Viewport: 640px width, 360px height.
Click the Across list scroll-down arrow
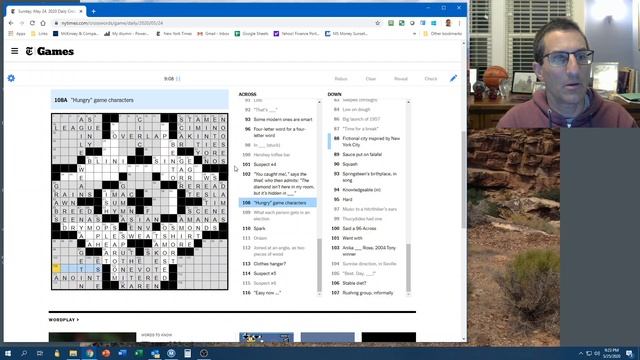point(320,294)
